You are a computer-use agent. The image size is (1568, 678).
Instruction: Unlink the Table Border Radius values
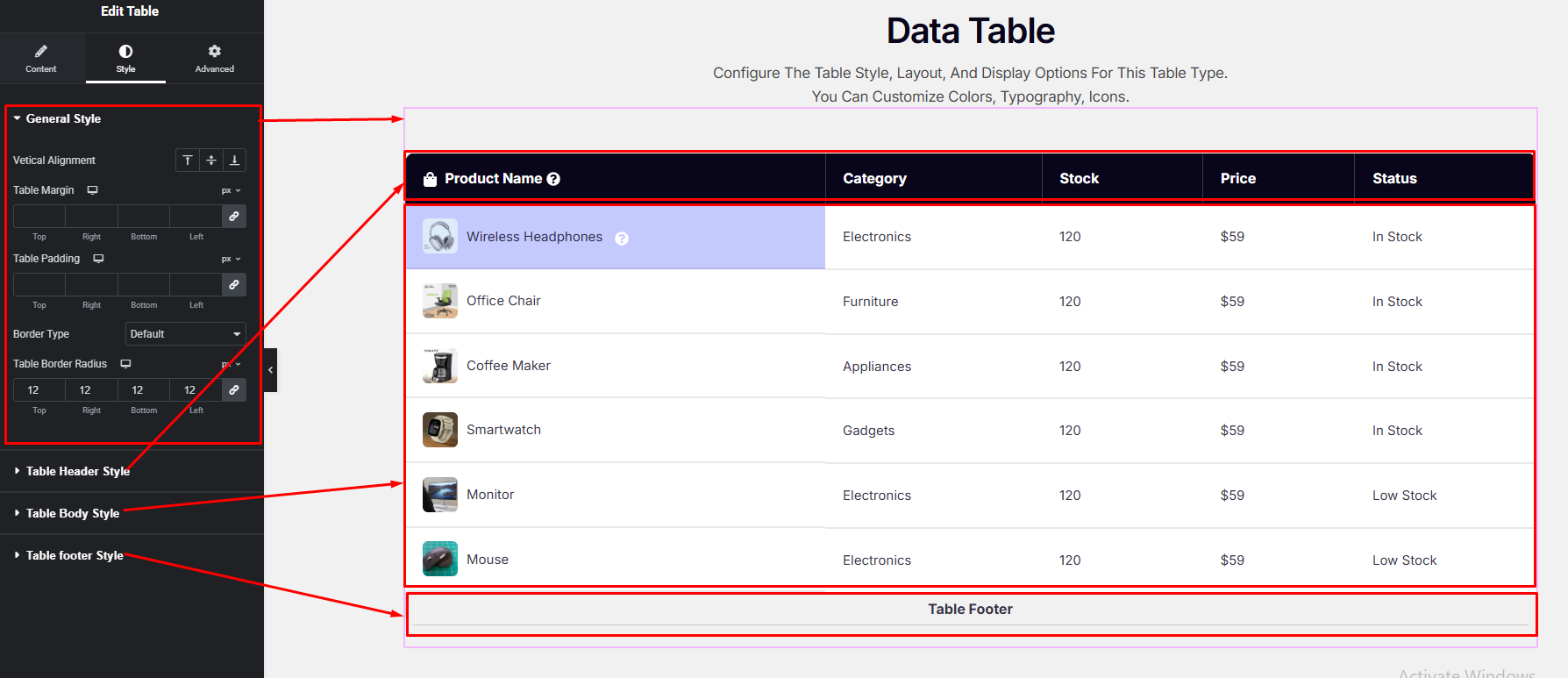coord(234,390)
